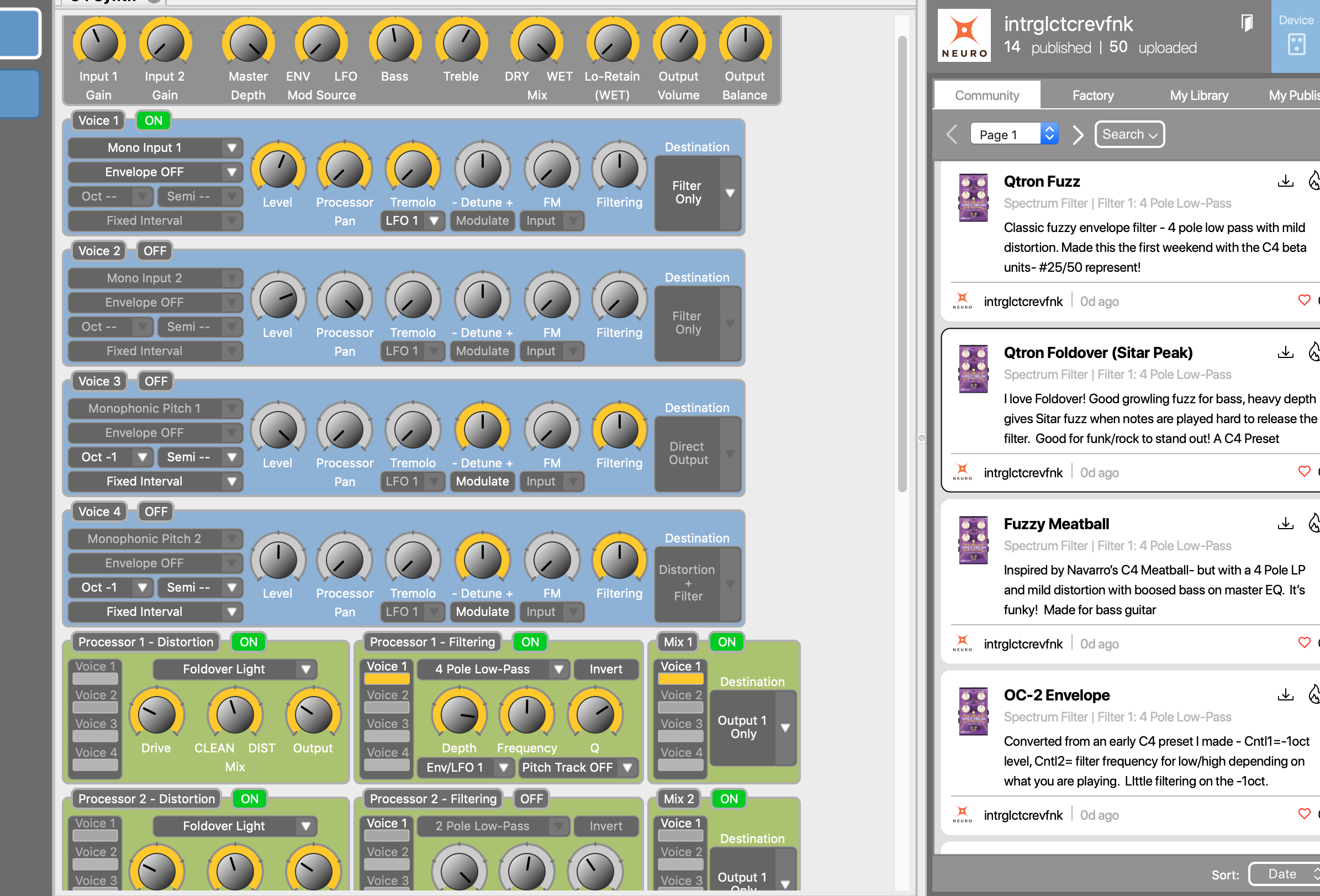Open the Sort by Date selector

click(x=1285, y=874)
